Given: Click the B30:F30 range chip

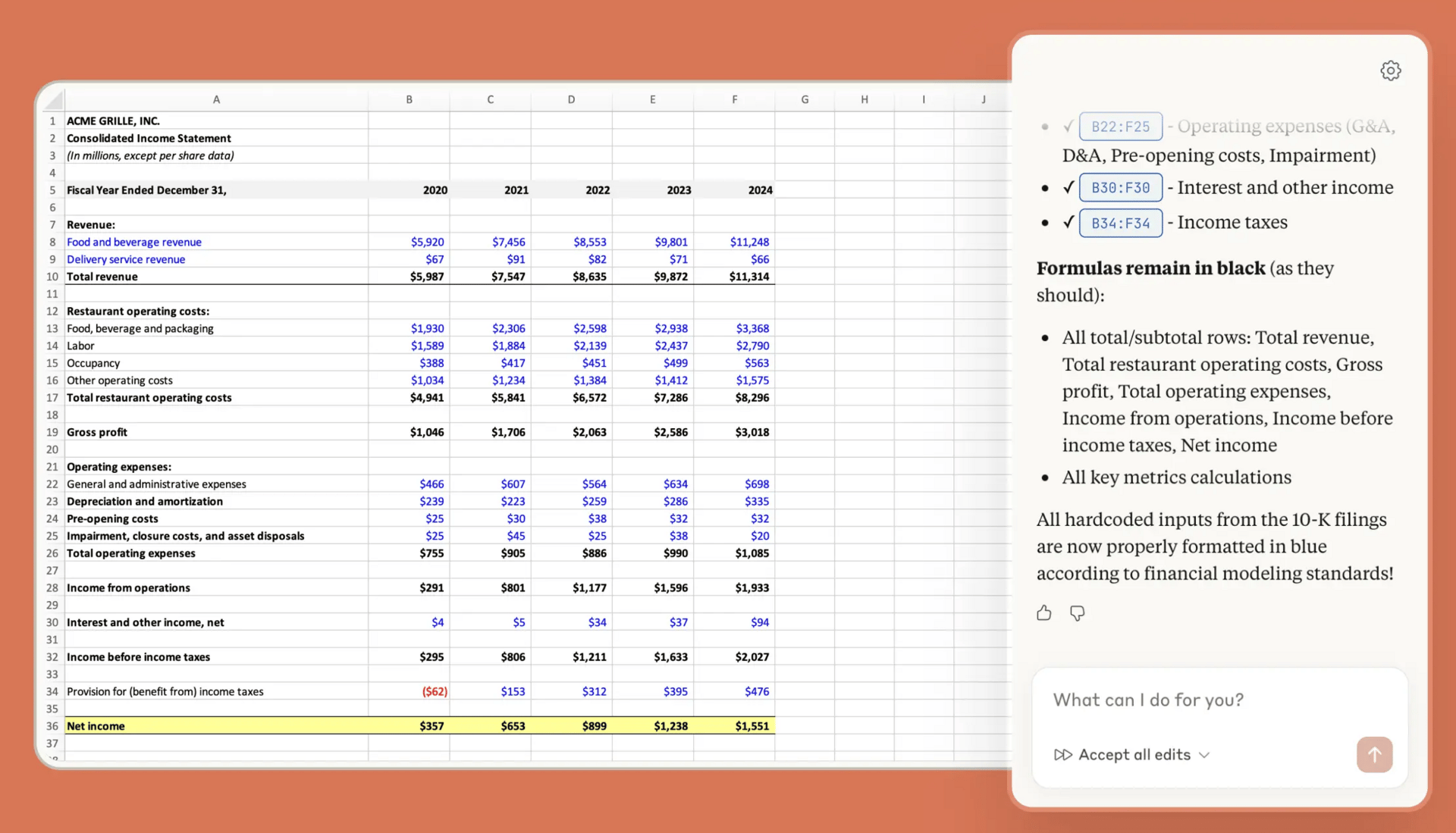Looking at the screenshot, I should point(1120,188).
